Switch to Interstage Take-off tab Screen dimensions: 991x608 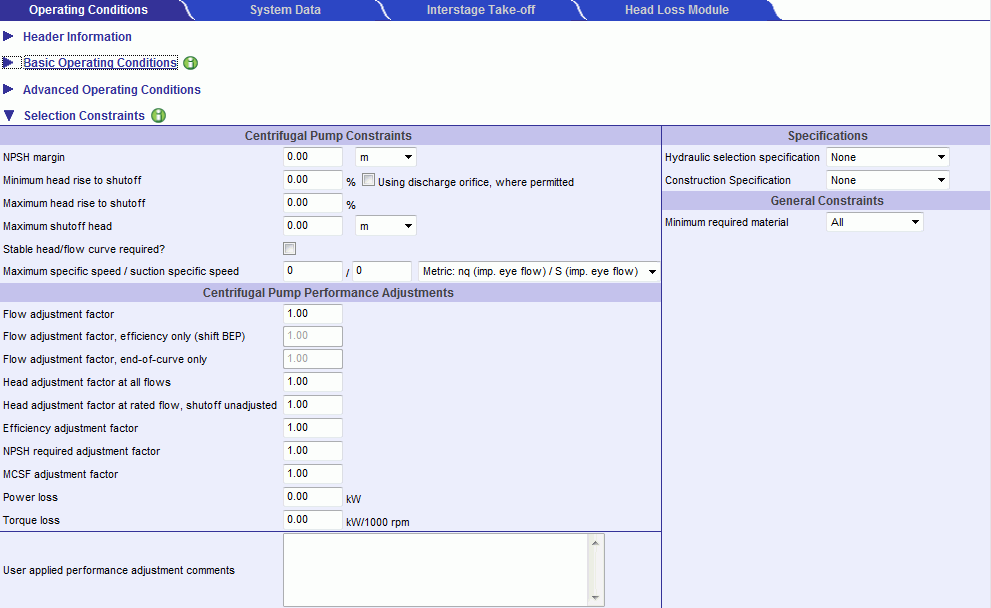coord(479,10)
